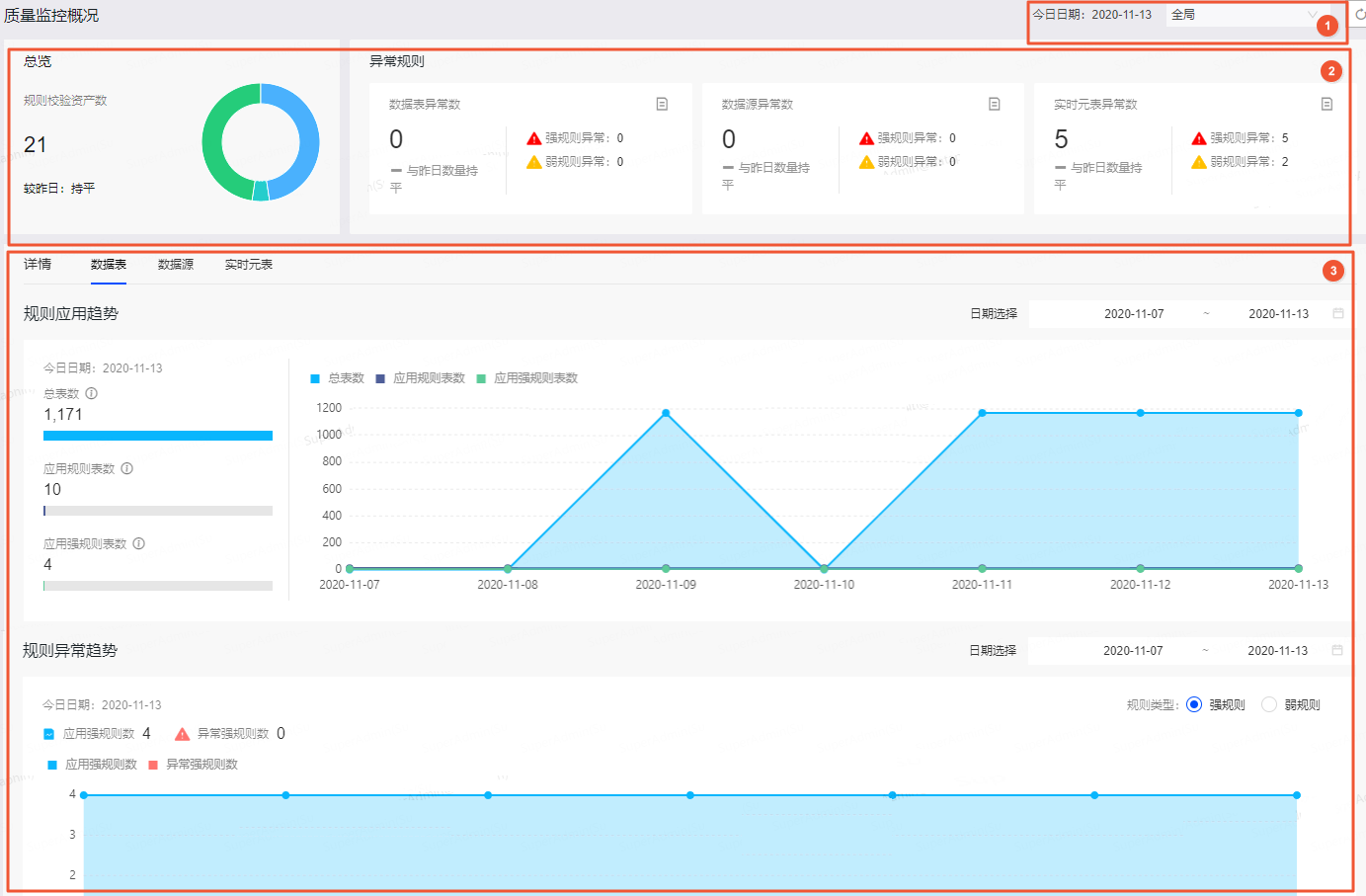Toggle 异常强规则数 legend series
This screenshot has height=896, width=1366.
194,765
